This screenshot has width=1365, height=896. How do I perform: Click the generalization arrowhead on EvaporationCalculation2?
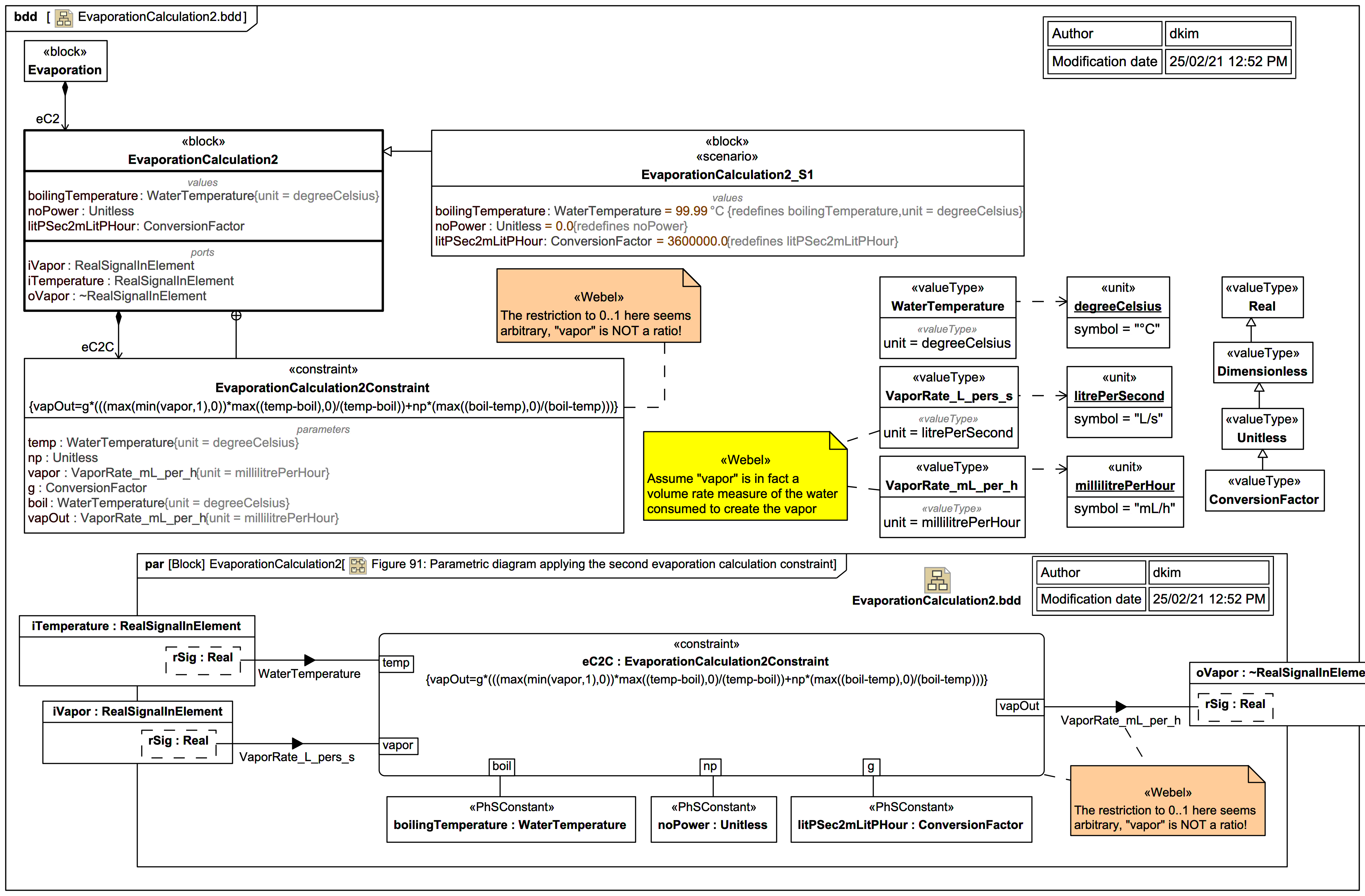388,151
